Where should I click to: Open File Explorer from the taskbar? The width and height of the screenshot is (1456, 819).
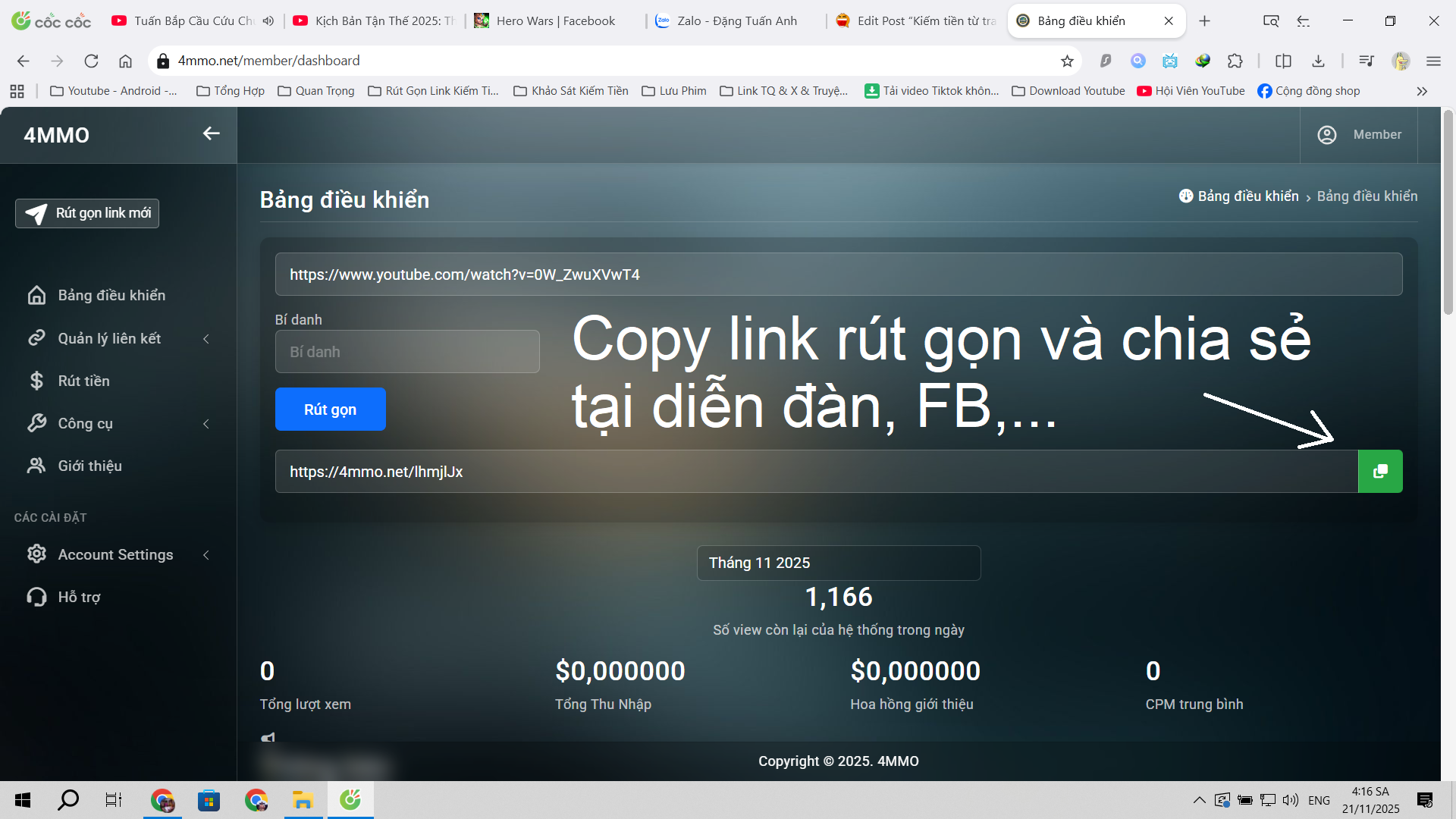[303, 800]
